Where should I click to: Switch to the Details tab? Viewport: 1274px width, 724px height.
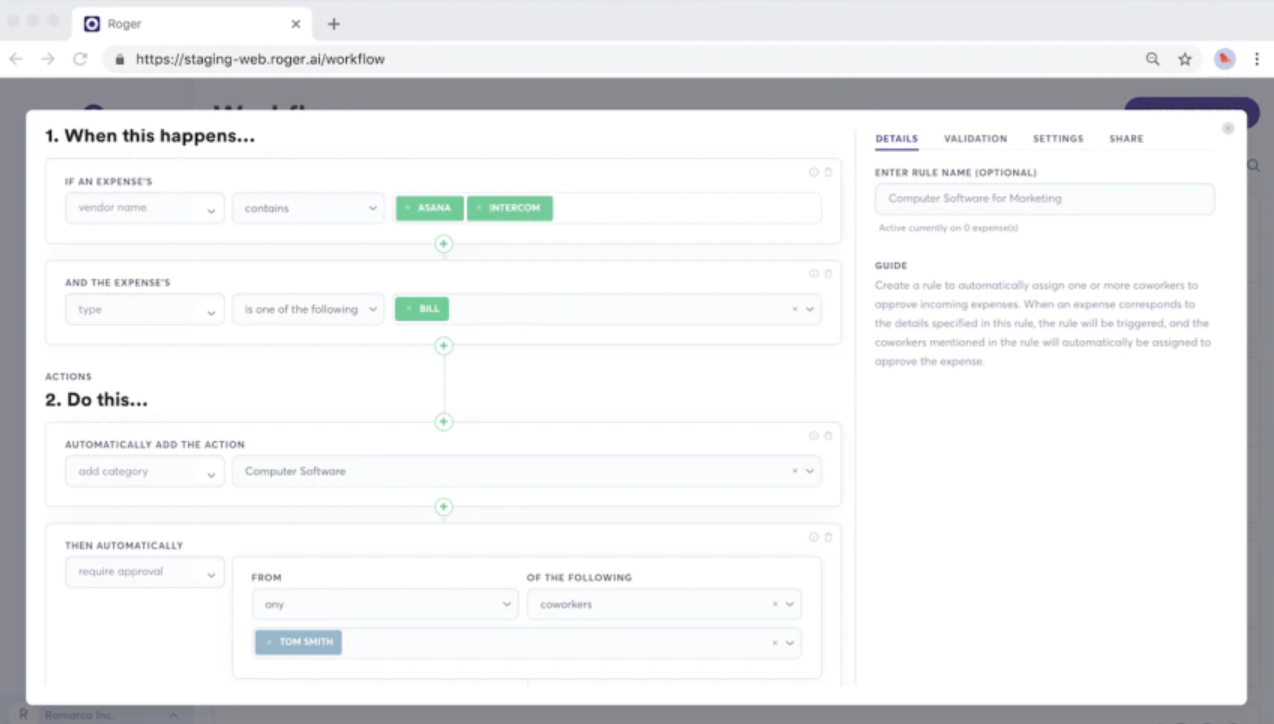click(896, 139)
